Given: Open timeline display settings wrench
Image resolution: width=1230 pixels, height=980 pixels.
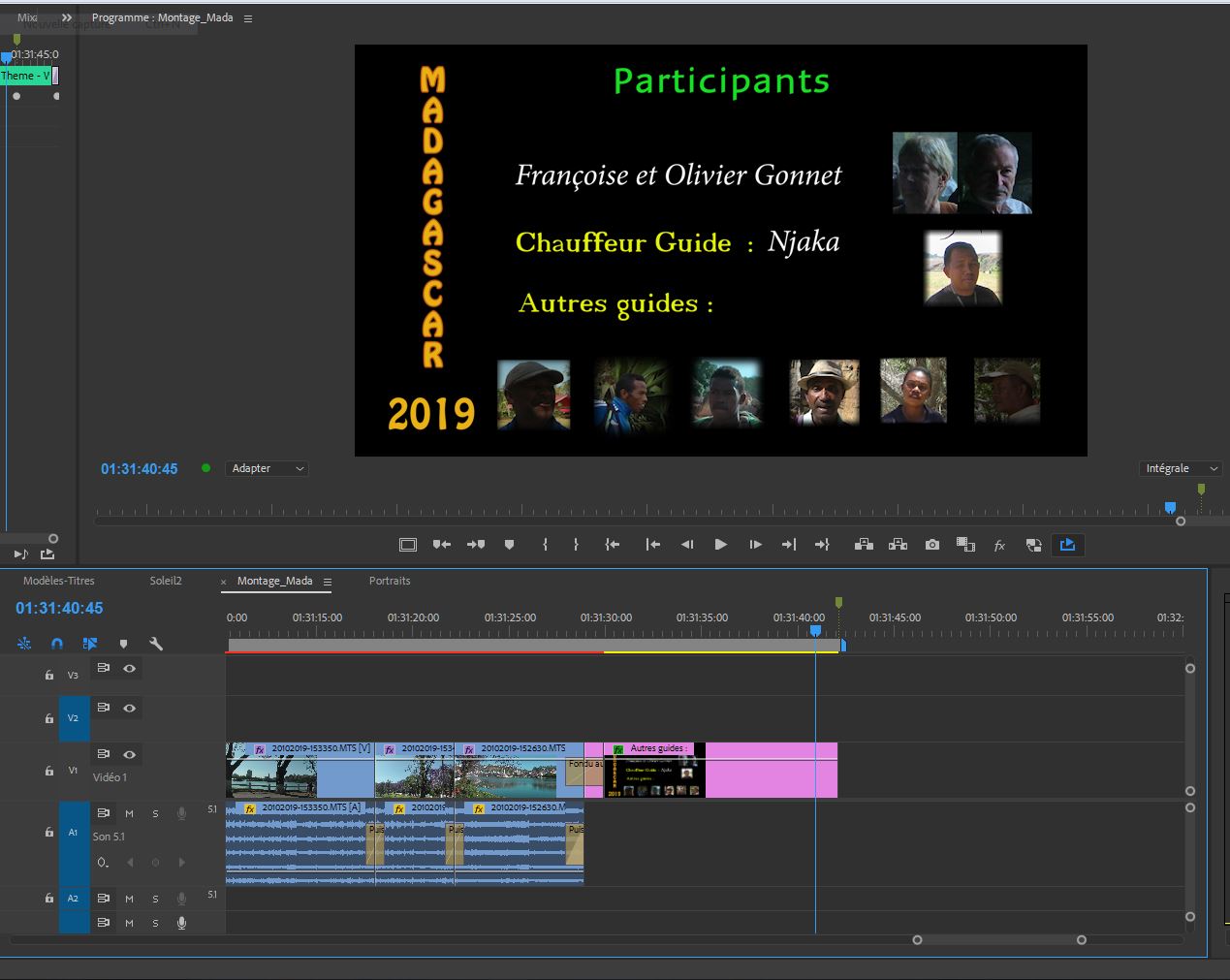Looking at the screenshot, I should point(155,644).
